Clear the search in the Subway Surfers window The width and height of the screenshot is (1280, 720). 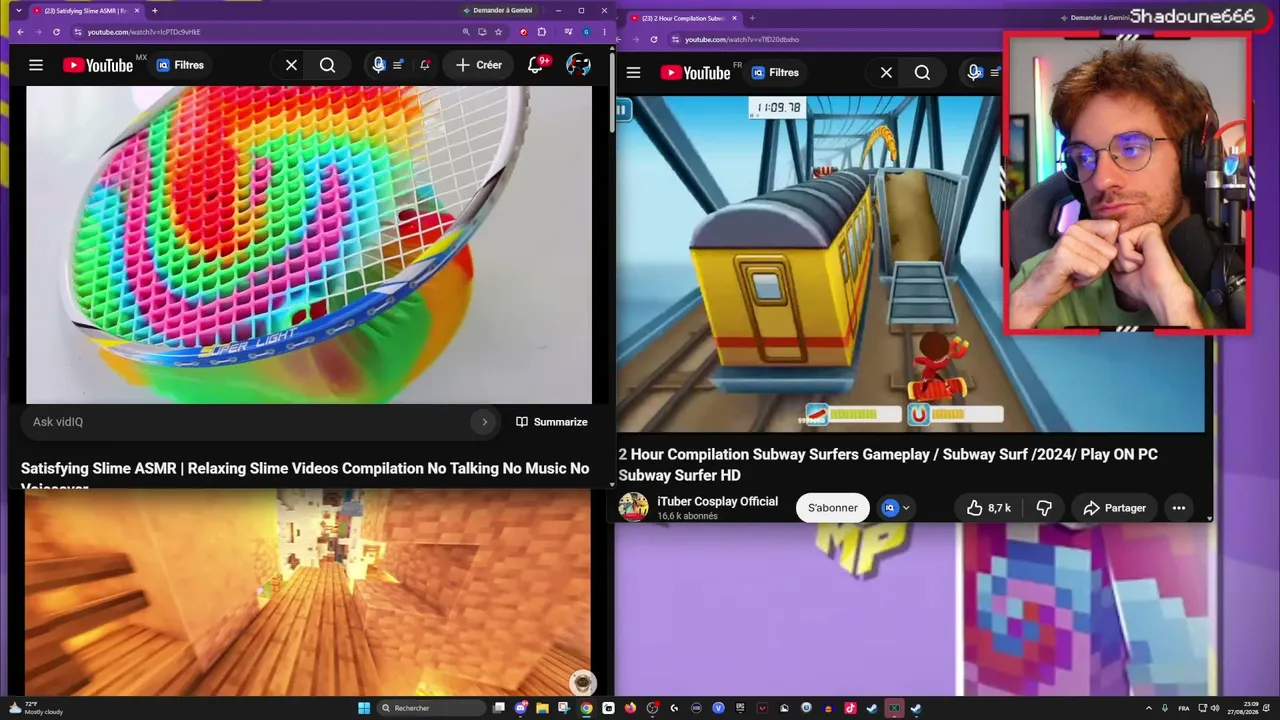[886, 72]
